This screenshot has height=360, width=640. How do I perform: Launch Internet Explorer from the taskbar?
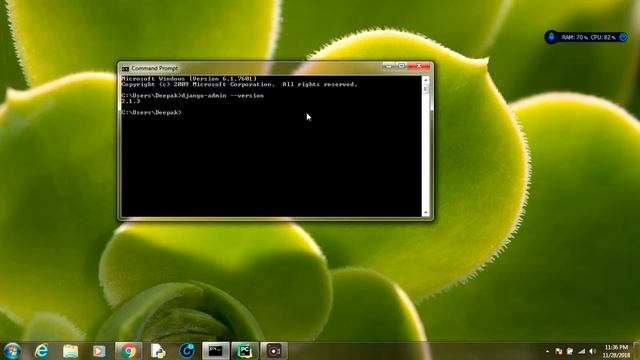point(41,351)
